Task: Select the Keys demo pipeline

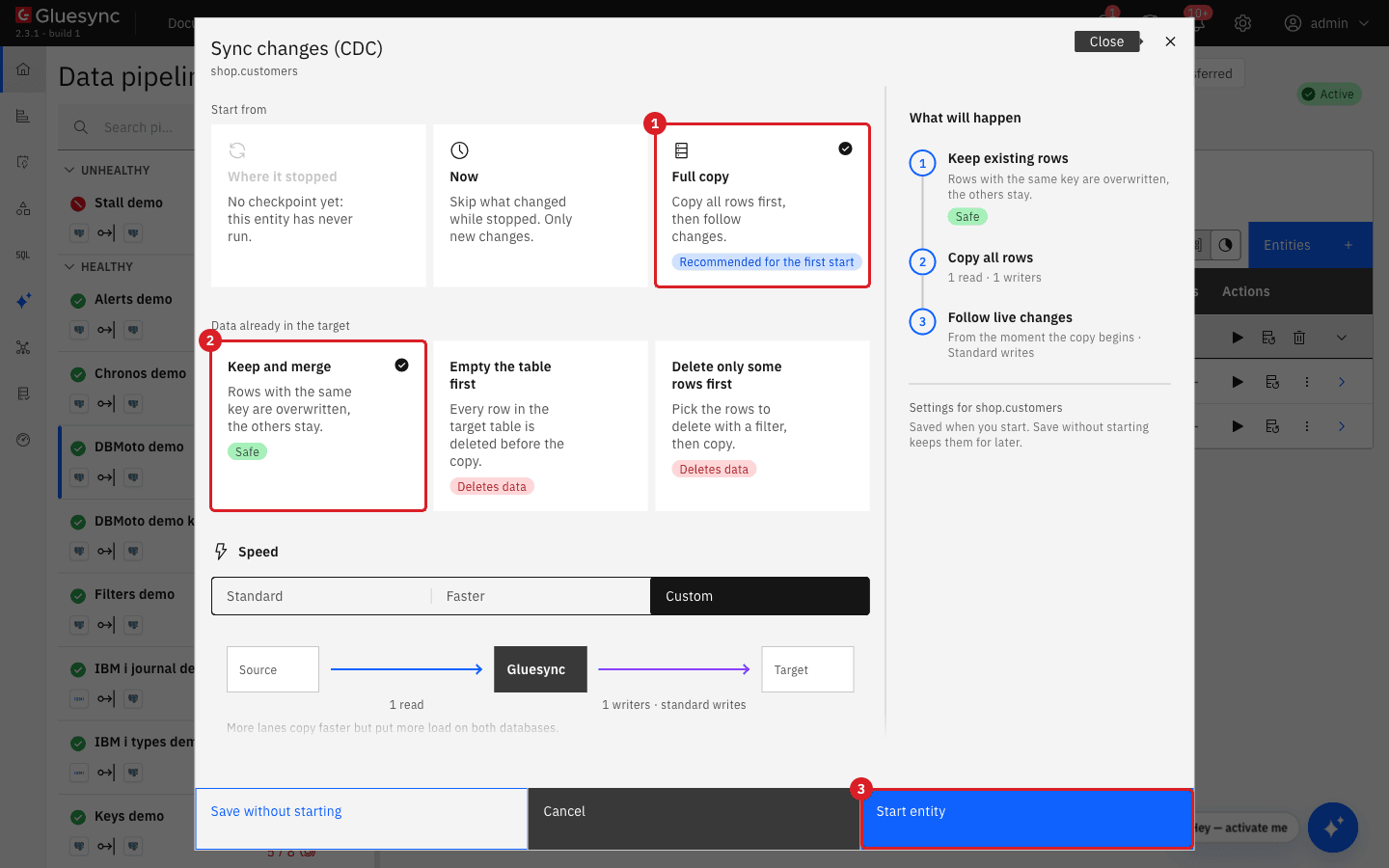Action: [129, 816]
